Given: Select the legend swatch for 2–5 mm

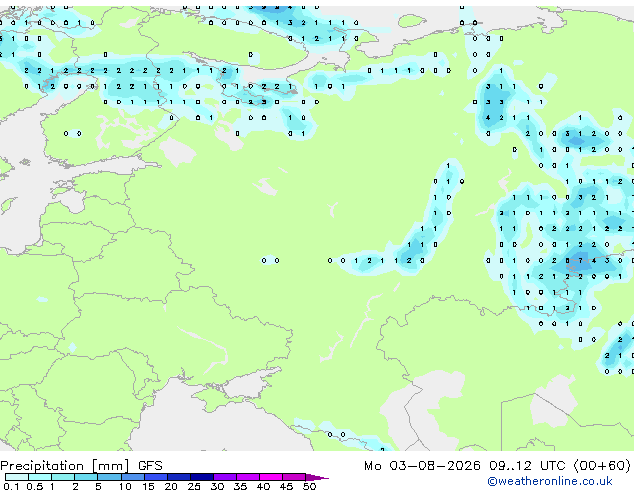Looking at the screenshot, I should click(x=86, y=477).
